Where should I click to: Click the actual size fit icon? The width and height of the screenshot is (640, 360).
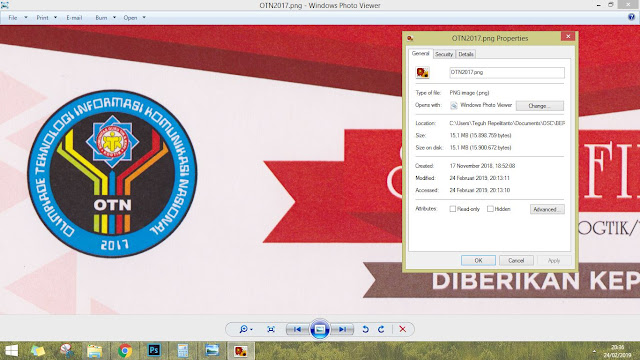(271, 329)
